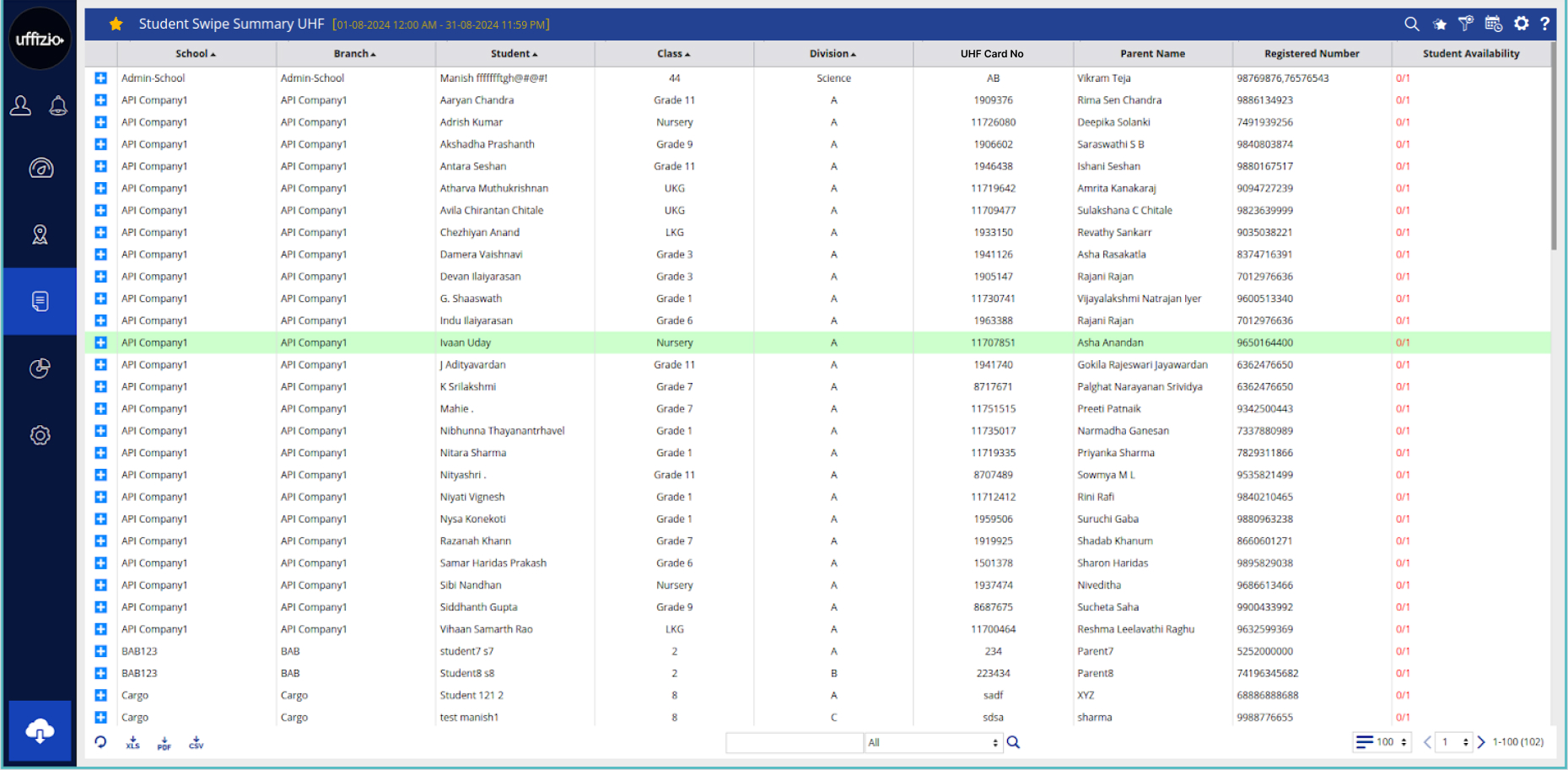Toggle sort direction on the Class column
Screen dimensions: 1568x770
[674, 53]
